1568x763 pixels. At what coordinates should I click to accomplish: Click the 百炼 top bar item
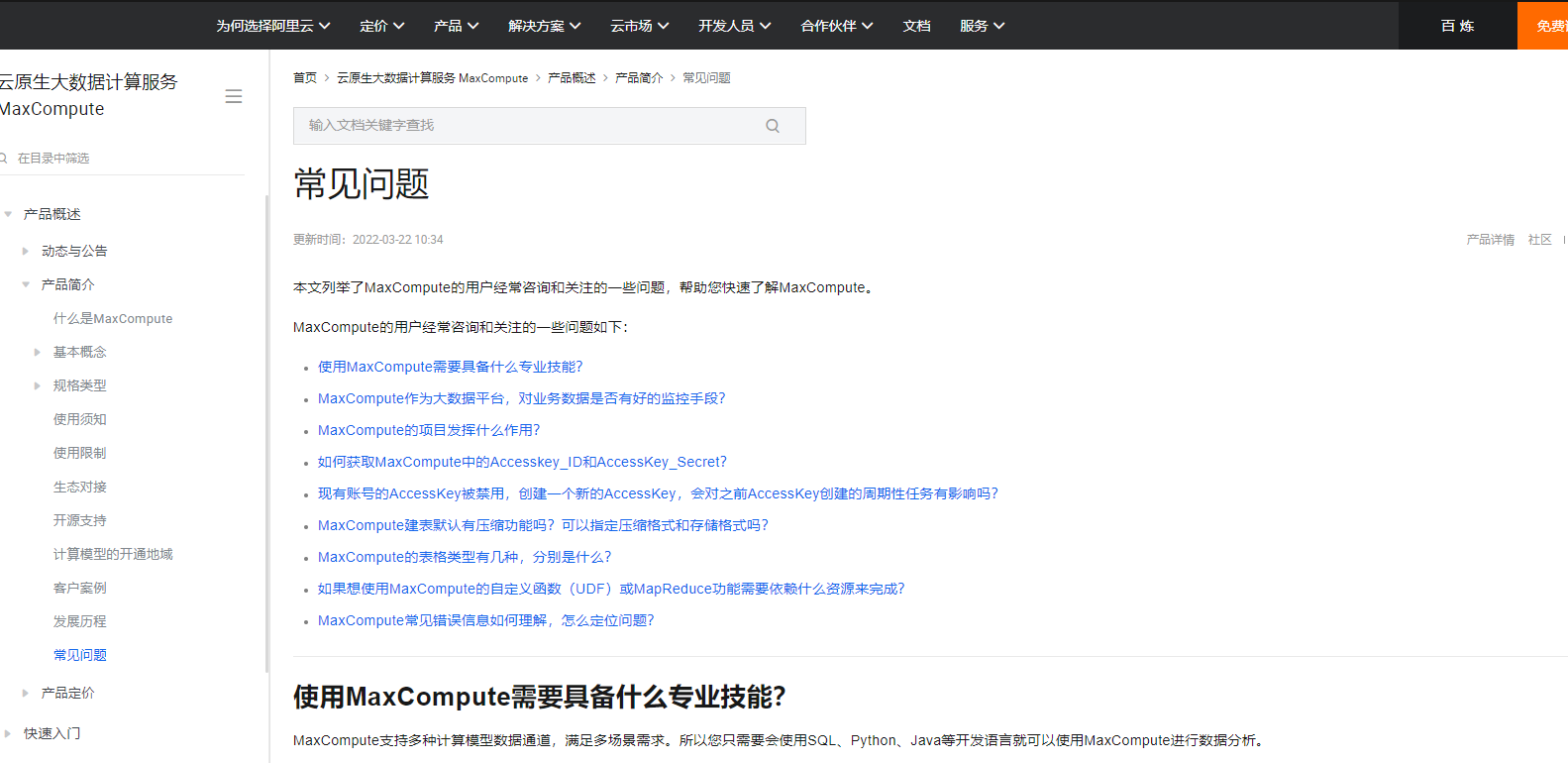(1458, 26)
